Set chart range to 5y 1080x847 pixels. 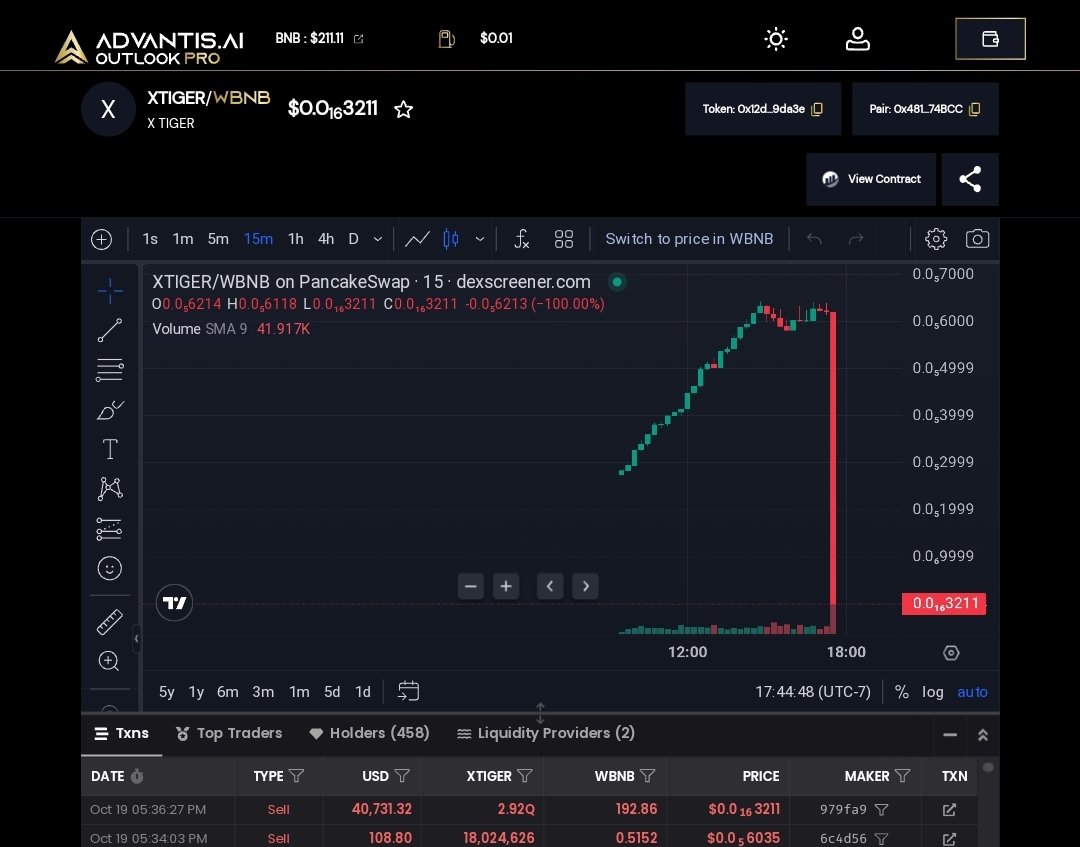tap(167, 692)
